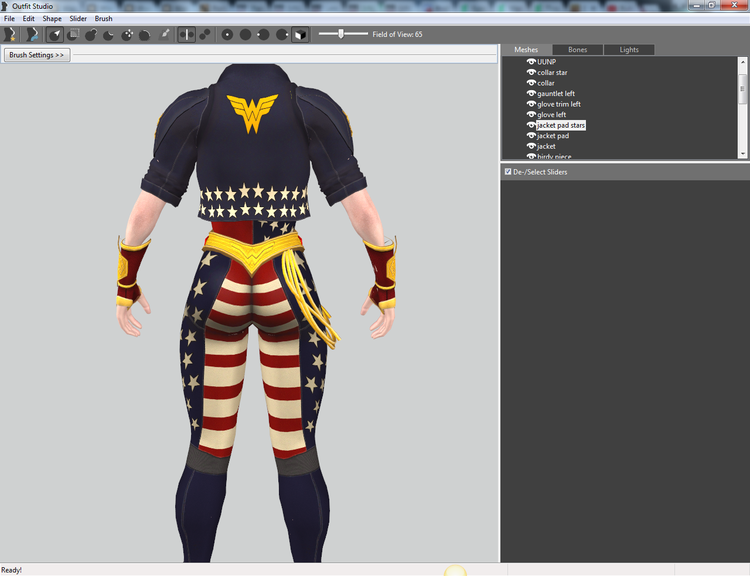The height and width of the screenshot is (576, 750).
Task: Toggle X-Mirror brush mode
Action: [x=187, y=34]
